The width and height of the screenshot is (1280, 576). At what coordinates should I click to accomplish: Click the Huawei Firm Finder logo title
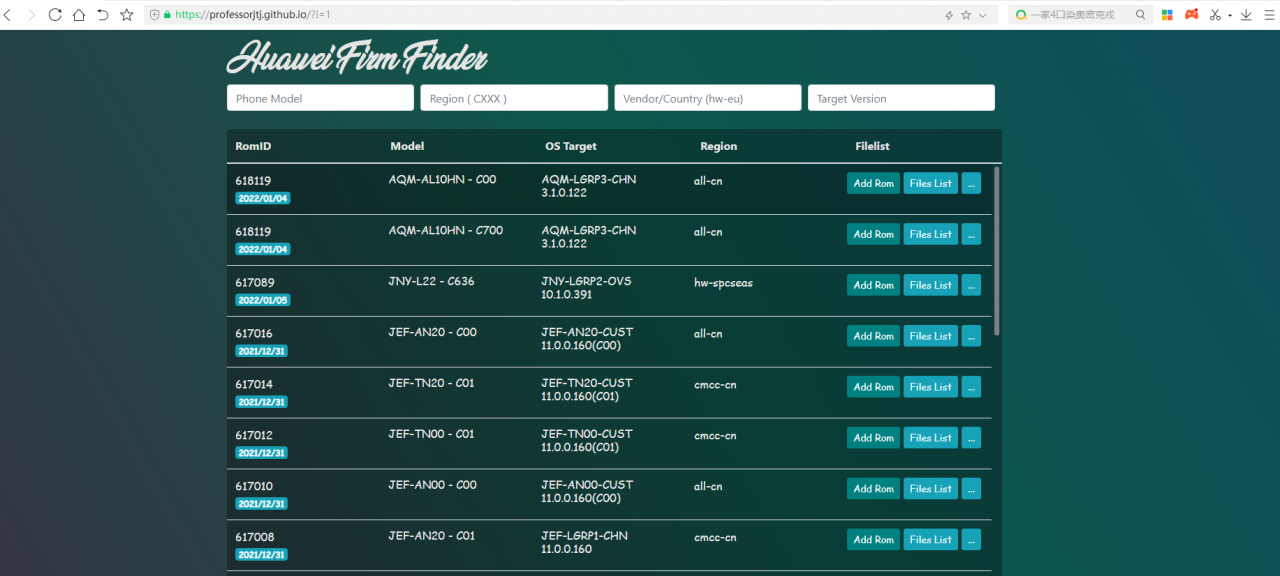(357, 58)
